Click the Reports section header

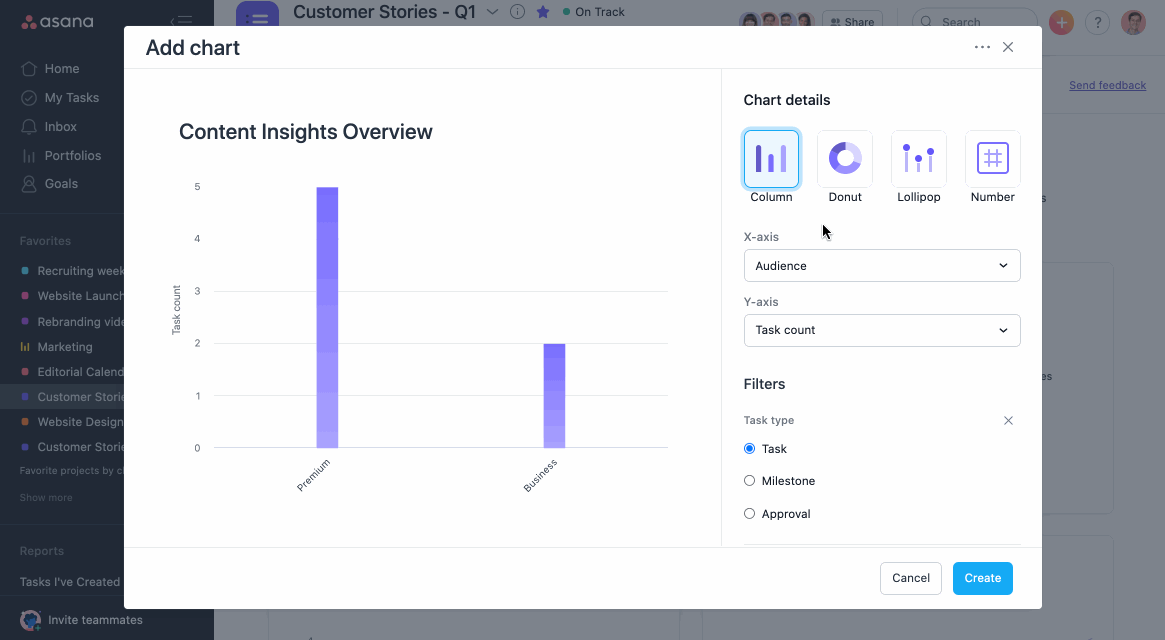(x=42, y=551)
